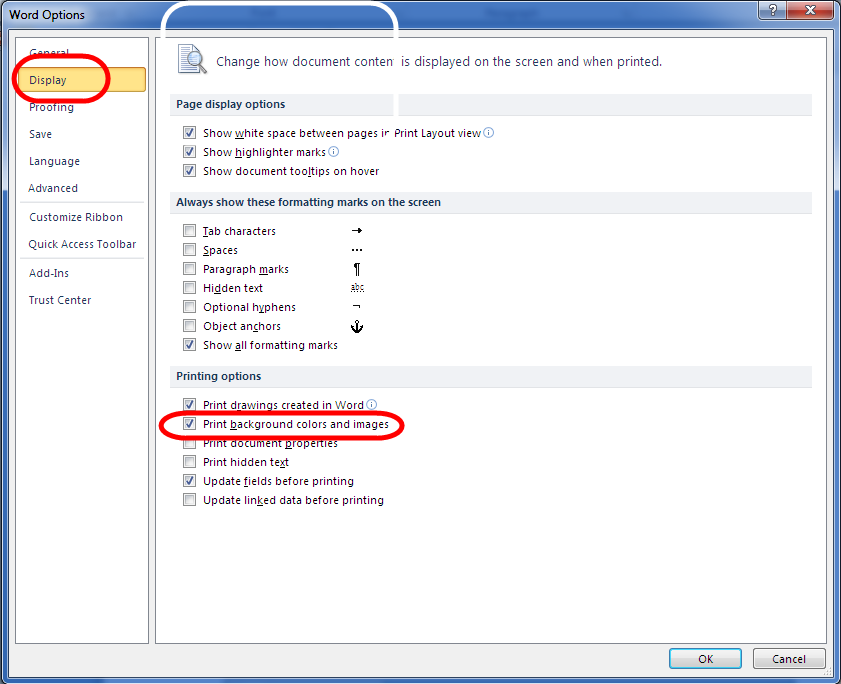The height and width of the screenshot is (684, 841).
Task: Toggle Print drawings created in Word
Action: pos(189,404)
